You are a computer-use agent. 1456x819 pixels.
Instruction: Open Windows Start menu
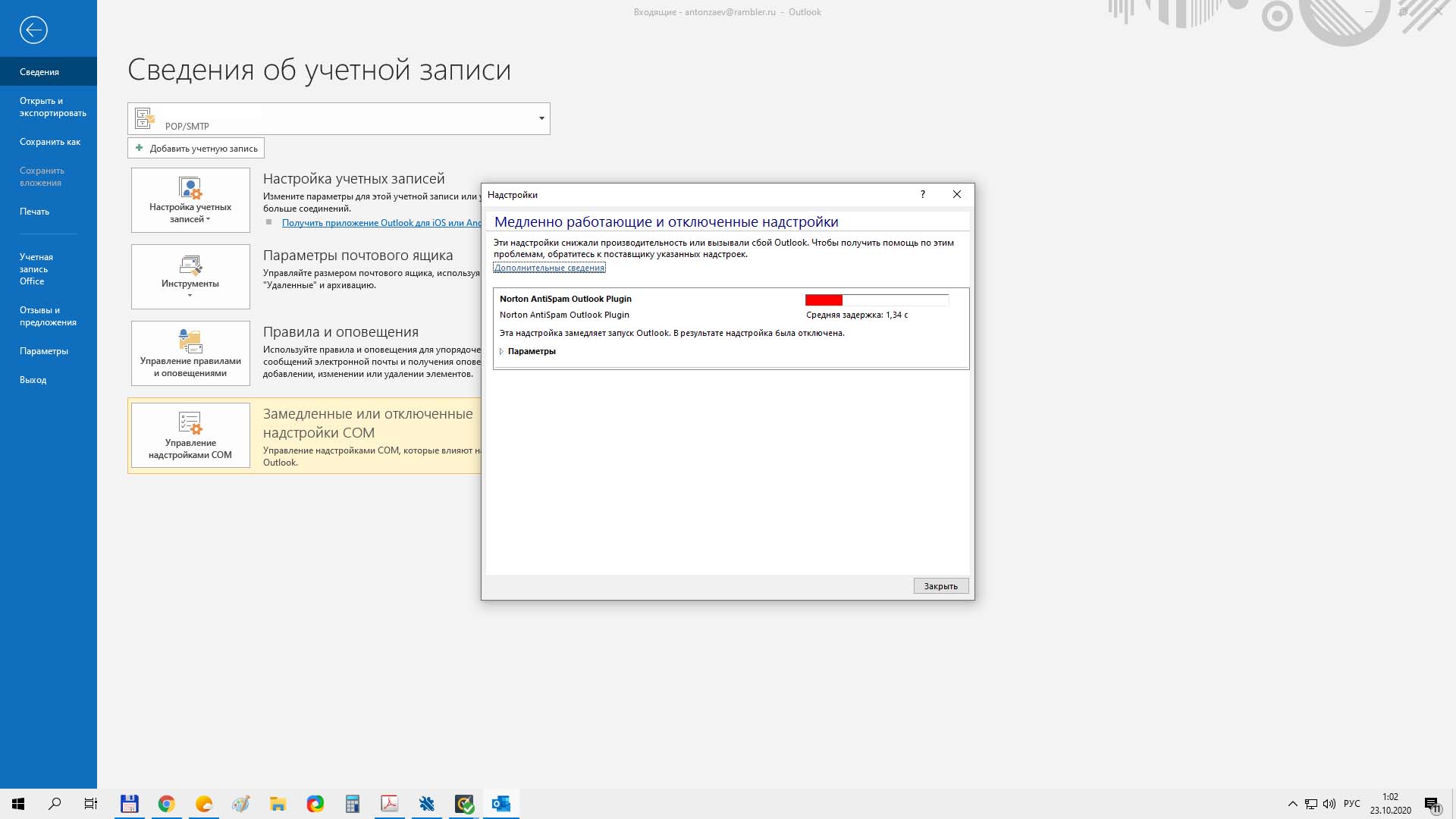click(x=18, y=804)
